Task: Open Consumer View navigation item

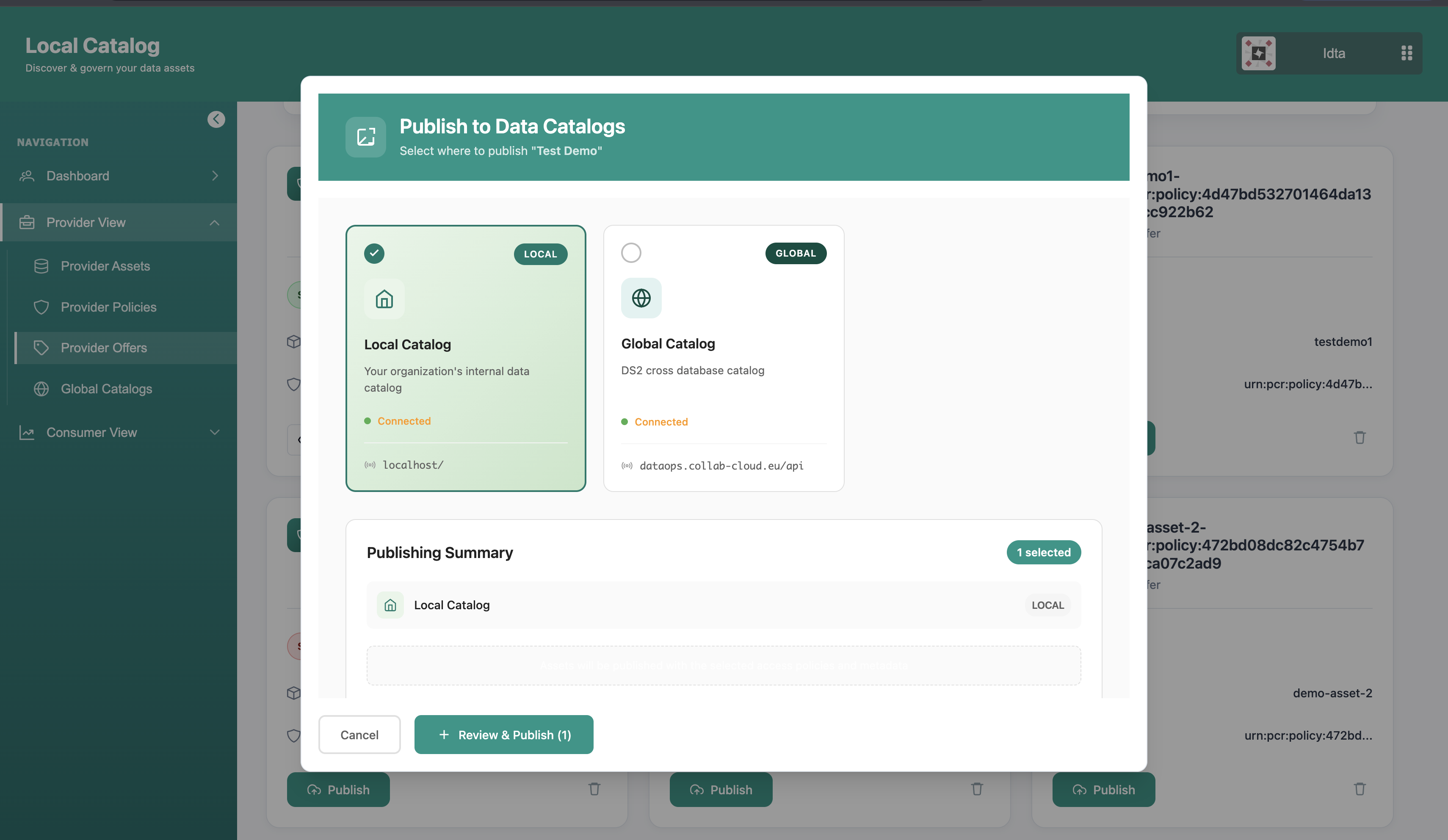Action: tap(119, 432)
